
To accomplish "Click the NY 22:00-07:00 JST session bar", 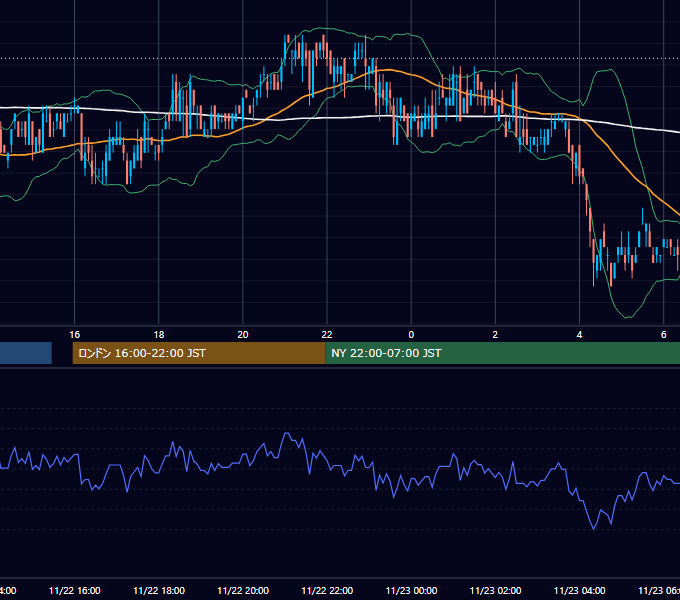I will tap(502, 353).
